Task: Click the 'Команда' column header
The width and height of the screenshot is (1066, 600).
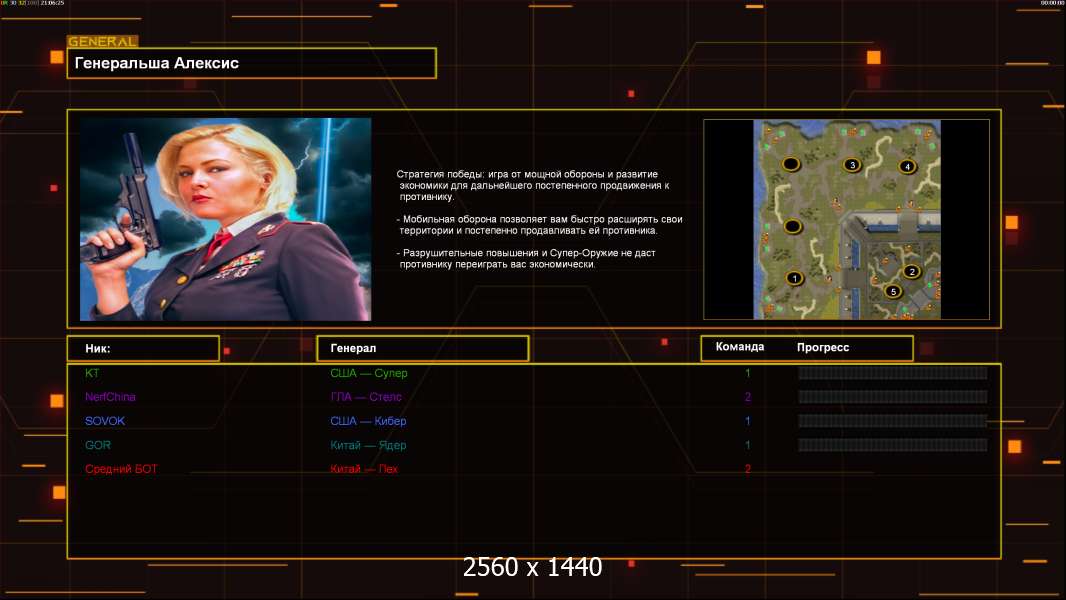Action: click(740, 347)
